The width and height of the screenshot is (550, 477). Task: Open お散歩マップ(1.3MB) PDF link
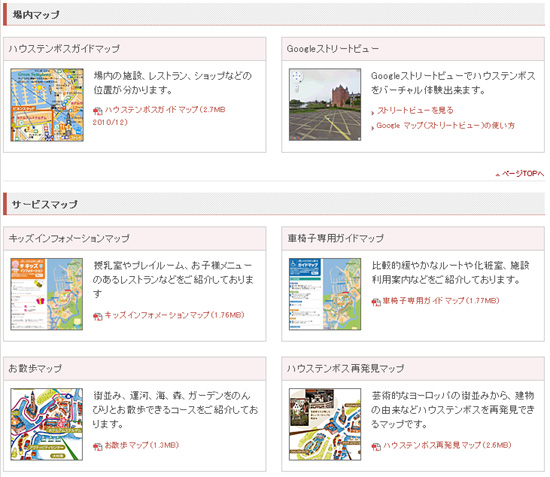[x=142, y=445]
